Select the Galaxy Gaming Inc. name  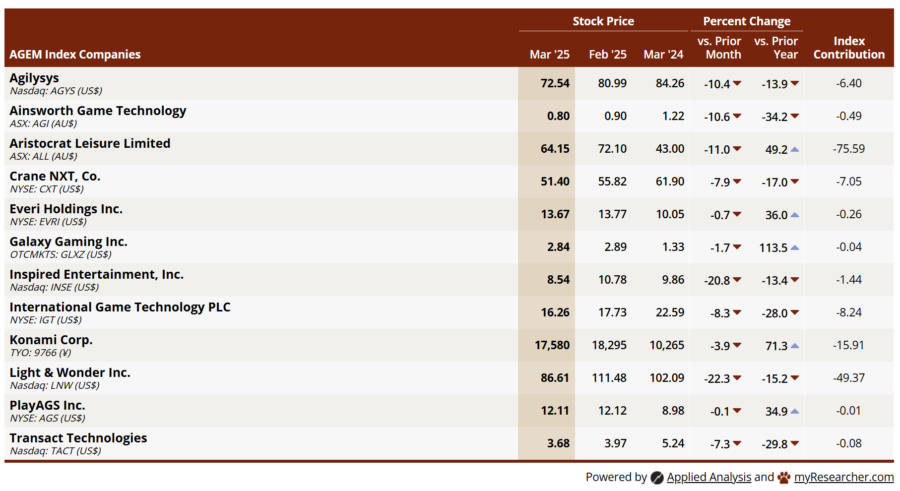(68, 242)
